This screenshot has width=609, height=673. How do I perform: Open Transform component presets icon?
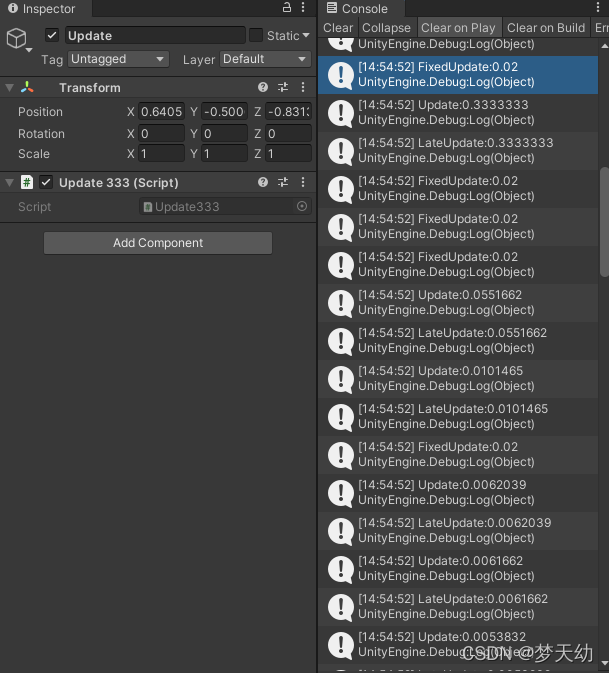(x=283, y=88)
